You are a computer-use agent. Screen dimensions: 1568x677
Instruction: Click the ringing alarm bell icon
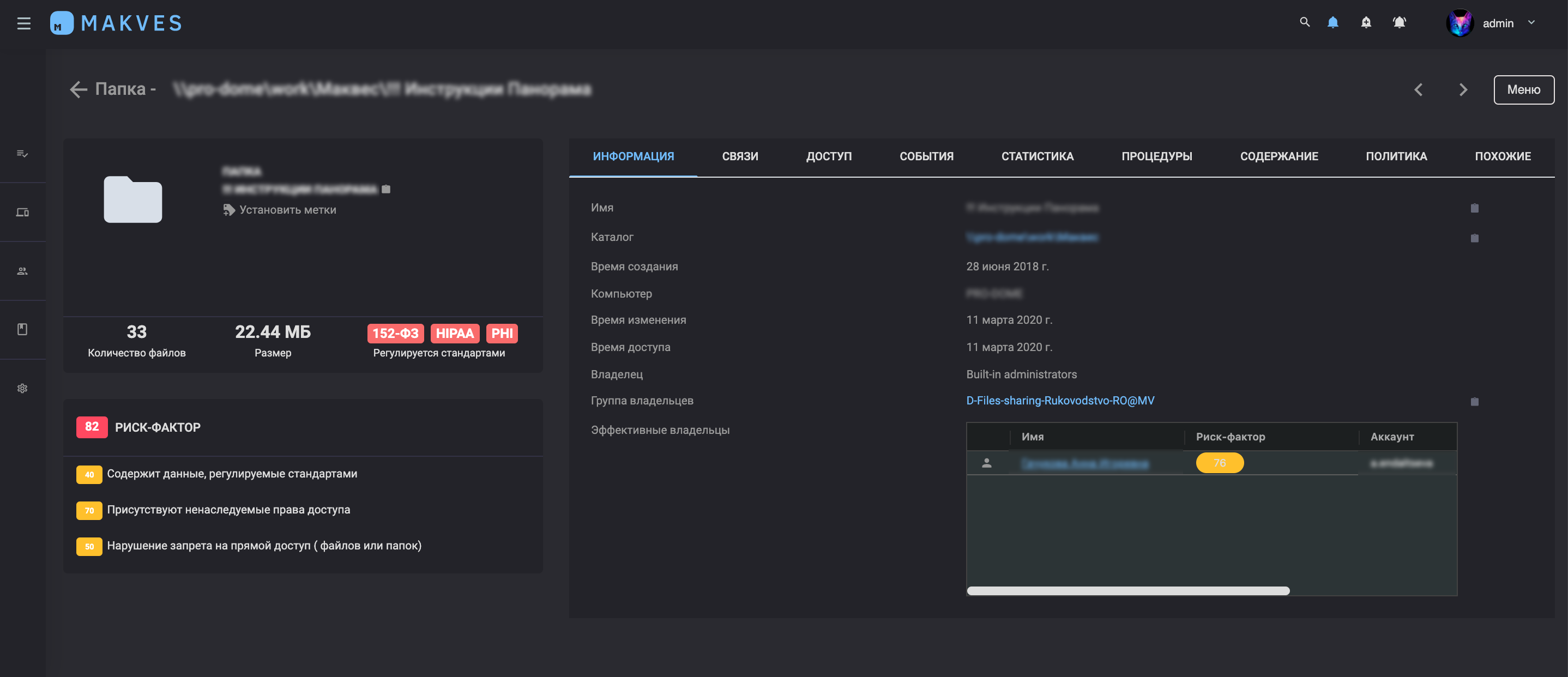1400,22
